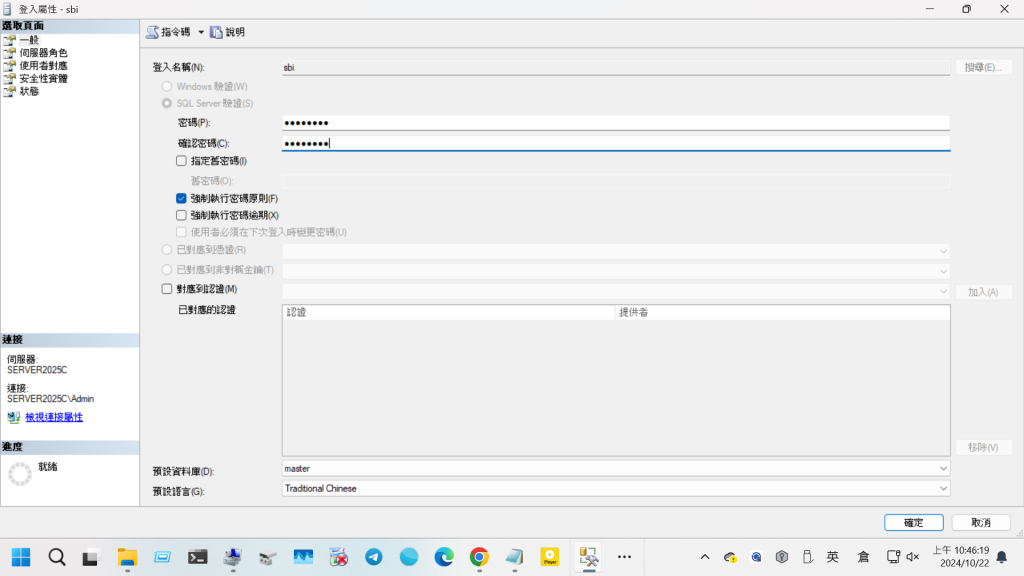Click the 檢視連接屬性 connection properties icon
The height and width of the screenshot is (576, 1024).
point(13,417)
